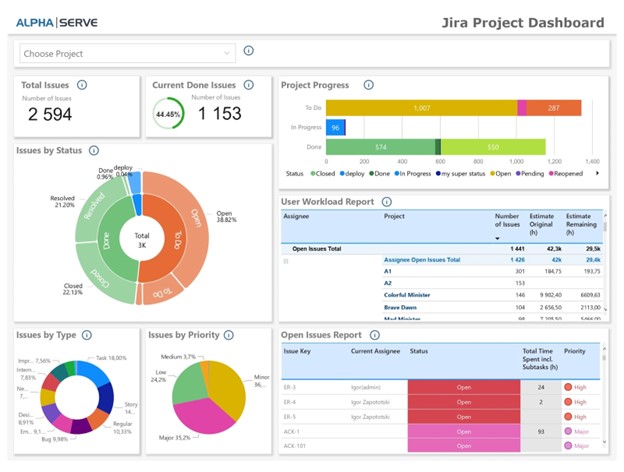Click the Project Progress info icon
The height and width of the screenshot is (472, 624).
369,85
